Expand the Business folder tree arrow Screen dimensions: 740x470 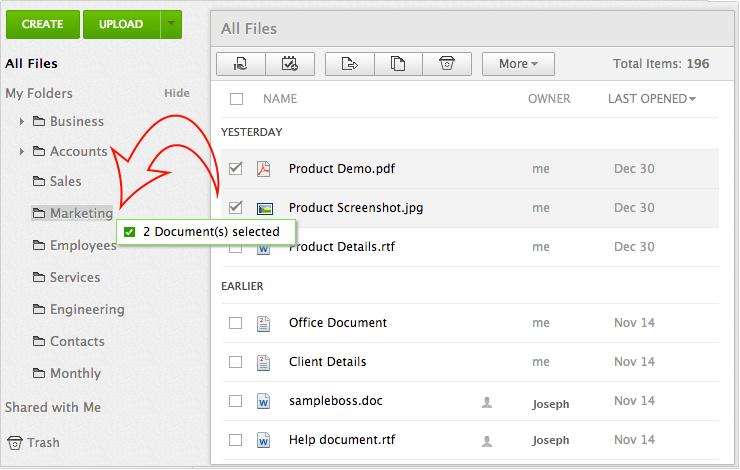click(x=22, y=121)
